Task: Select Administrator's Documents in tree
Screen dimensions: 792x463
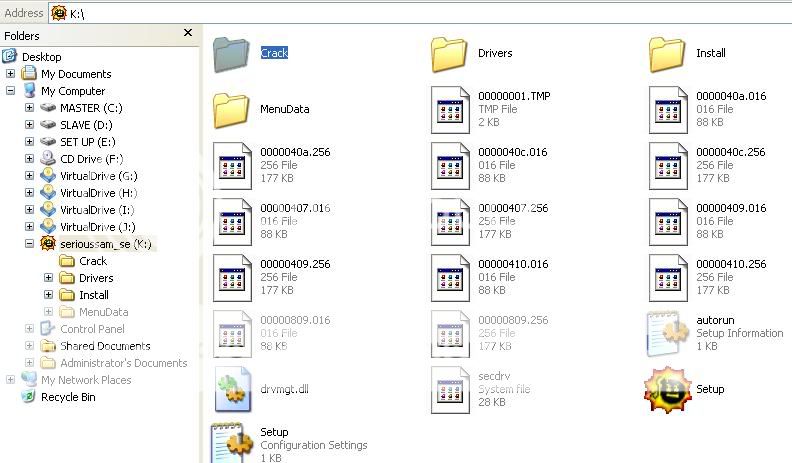Action: (x=124, y=363)
